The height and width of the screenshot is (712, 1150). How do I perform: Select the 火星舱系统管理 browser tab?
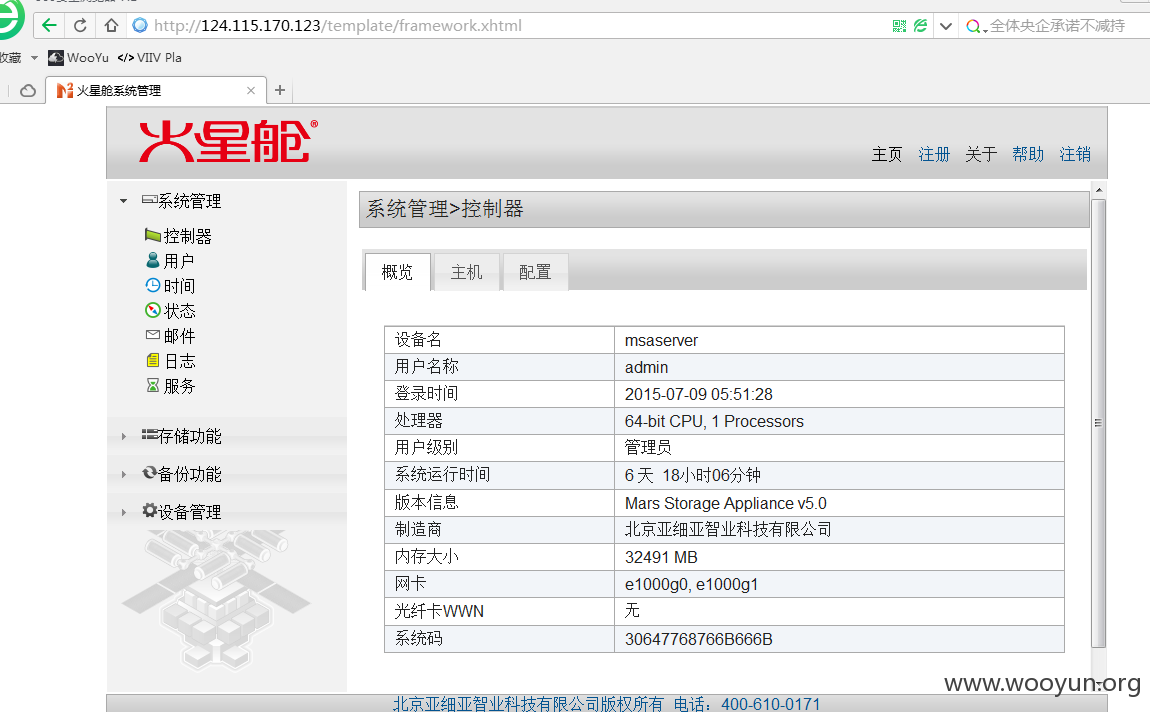click(x=155, y=91)
